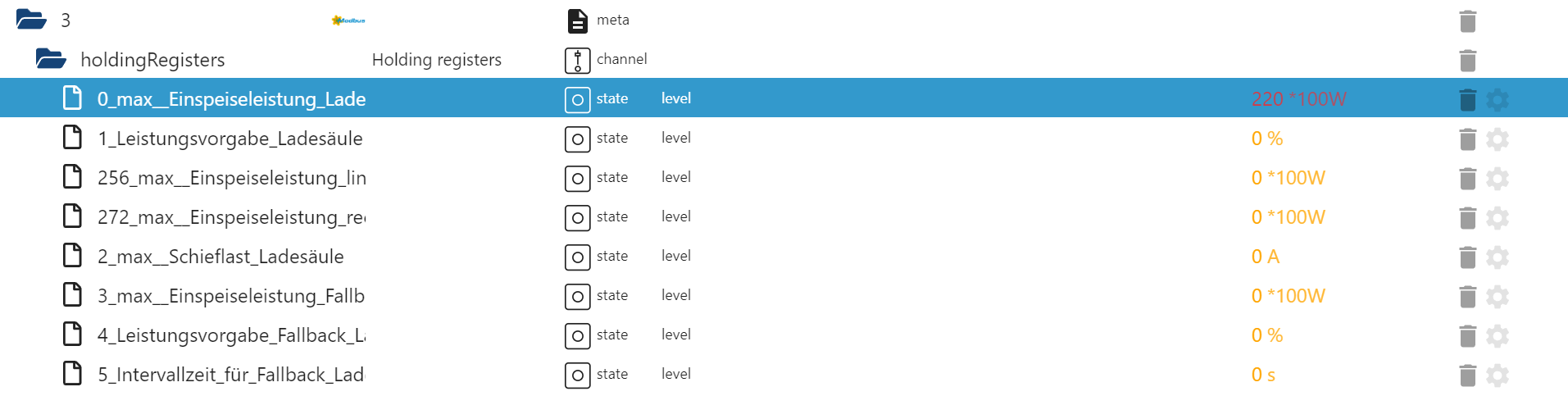This screenshot has width=1568, height=396.
Task: Click trash icon for 256_max__Einspeiseleistung_lin row
Action: coord(1467,179)
